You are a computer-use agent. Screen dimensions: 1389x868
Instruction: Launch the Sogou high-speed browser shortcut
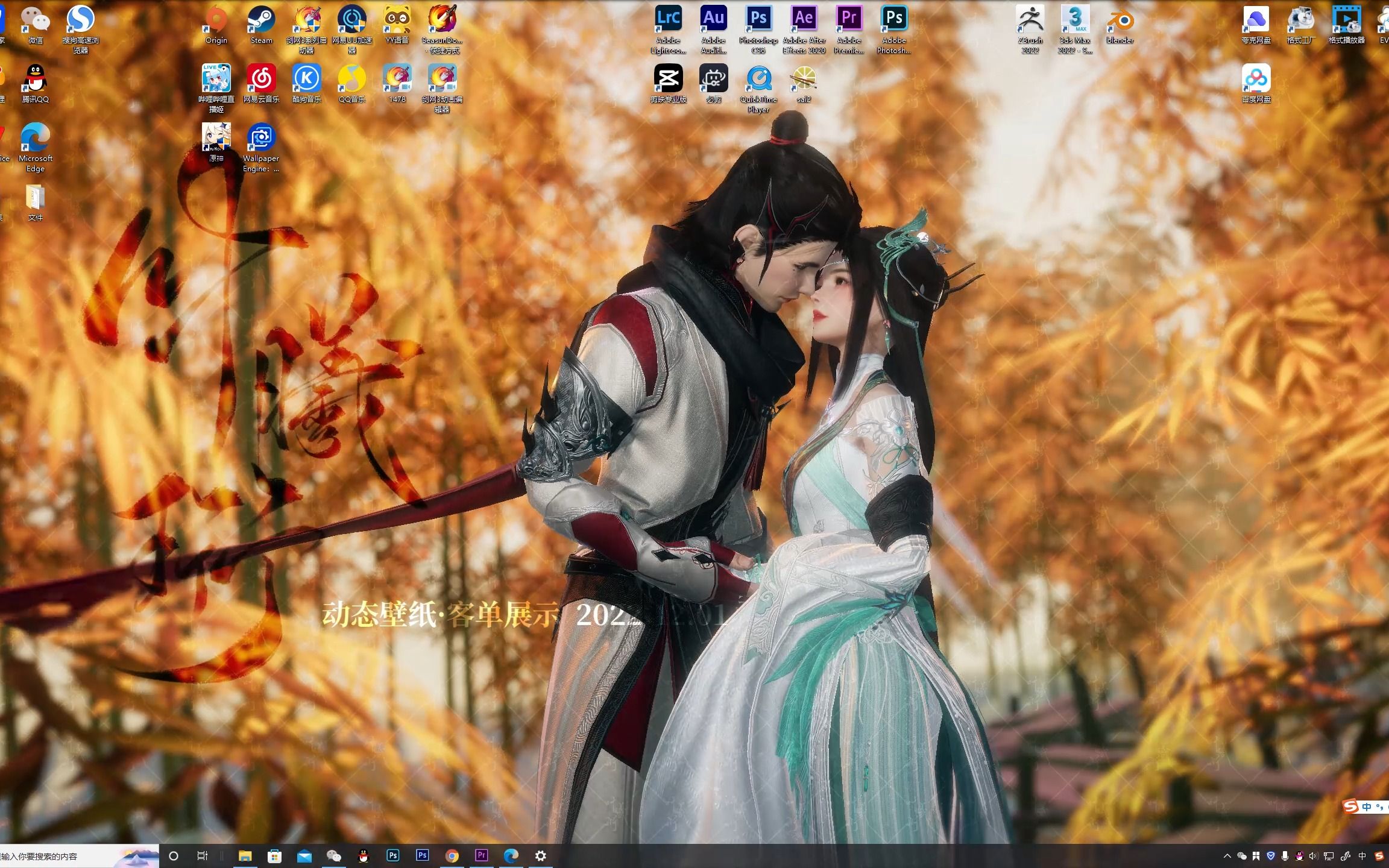(x=81, y=29)
